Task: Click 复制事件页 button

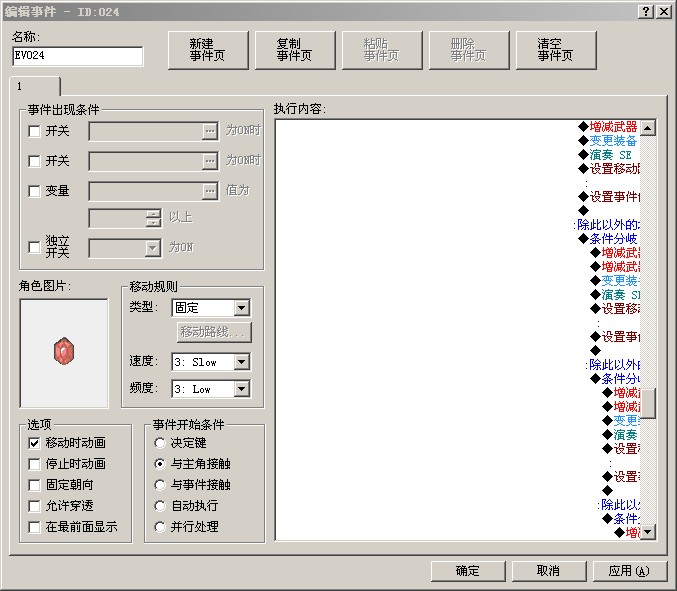Action: point(295,50)
